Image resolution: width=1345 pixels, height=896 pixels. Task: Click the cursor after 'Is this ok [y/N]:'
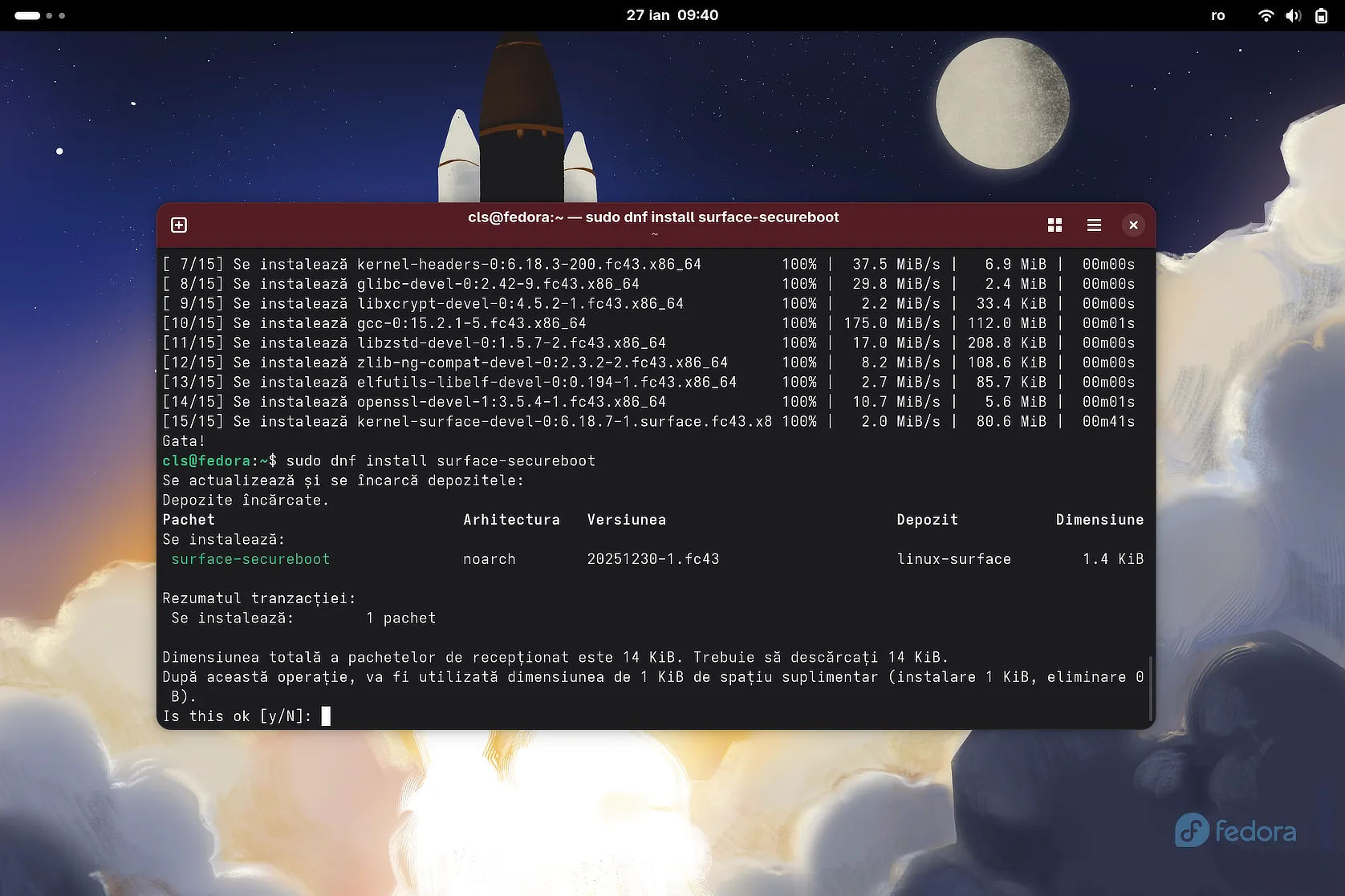tap(326, 716)
